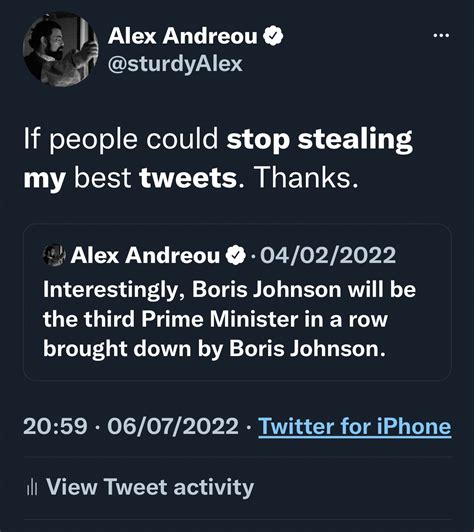
Task: Click the verified badge inside the quoted tweet
Action: click(235, 255)
